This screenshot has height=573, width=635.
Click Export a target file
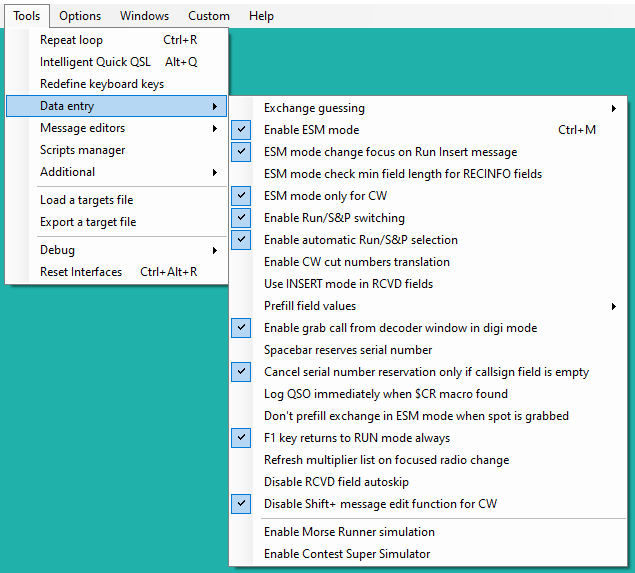pyautogui.click(x=117, y=222)
